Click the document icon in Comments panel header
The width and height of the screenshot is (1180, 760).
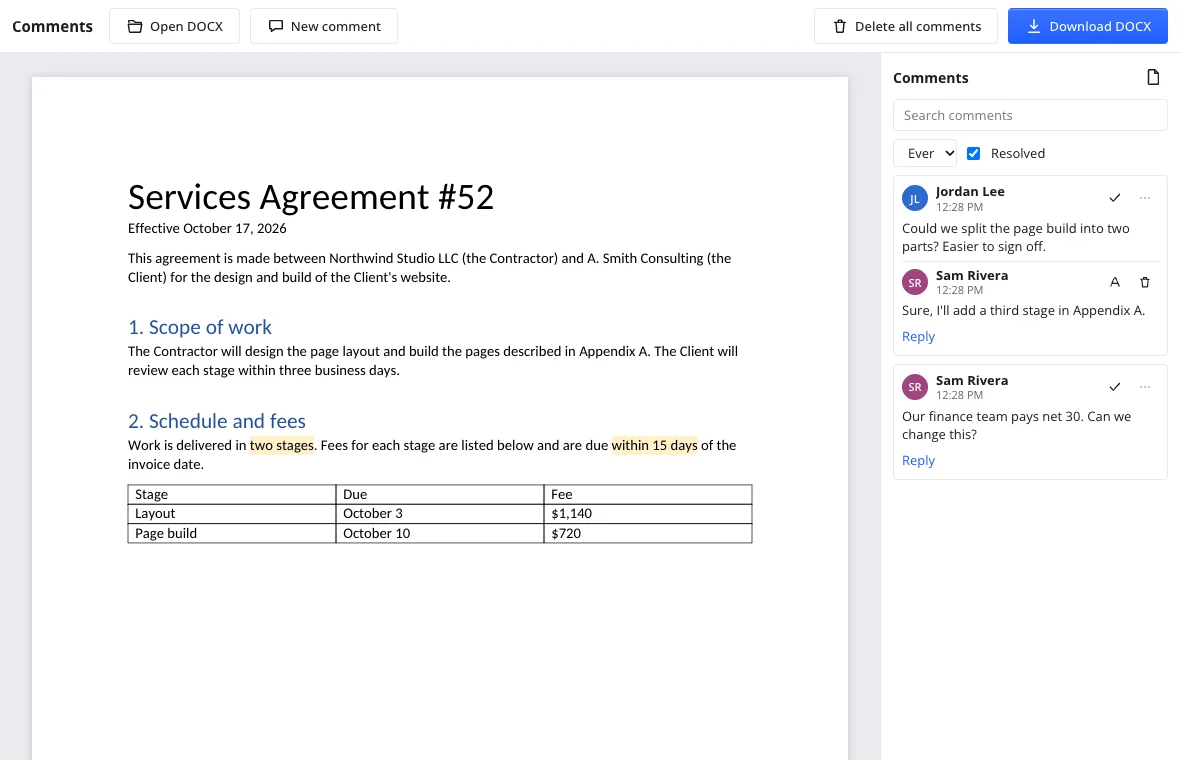1153,78
